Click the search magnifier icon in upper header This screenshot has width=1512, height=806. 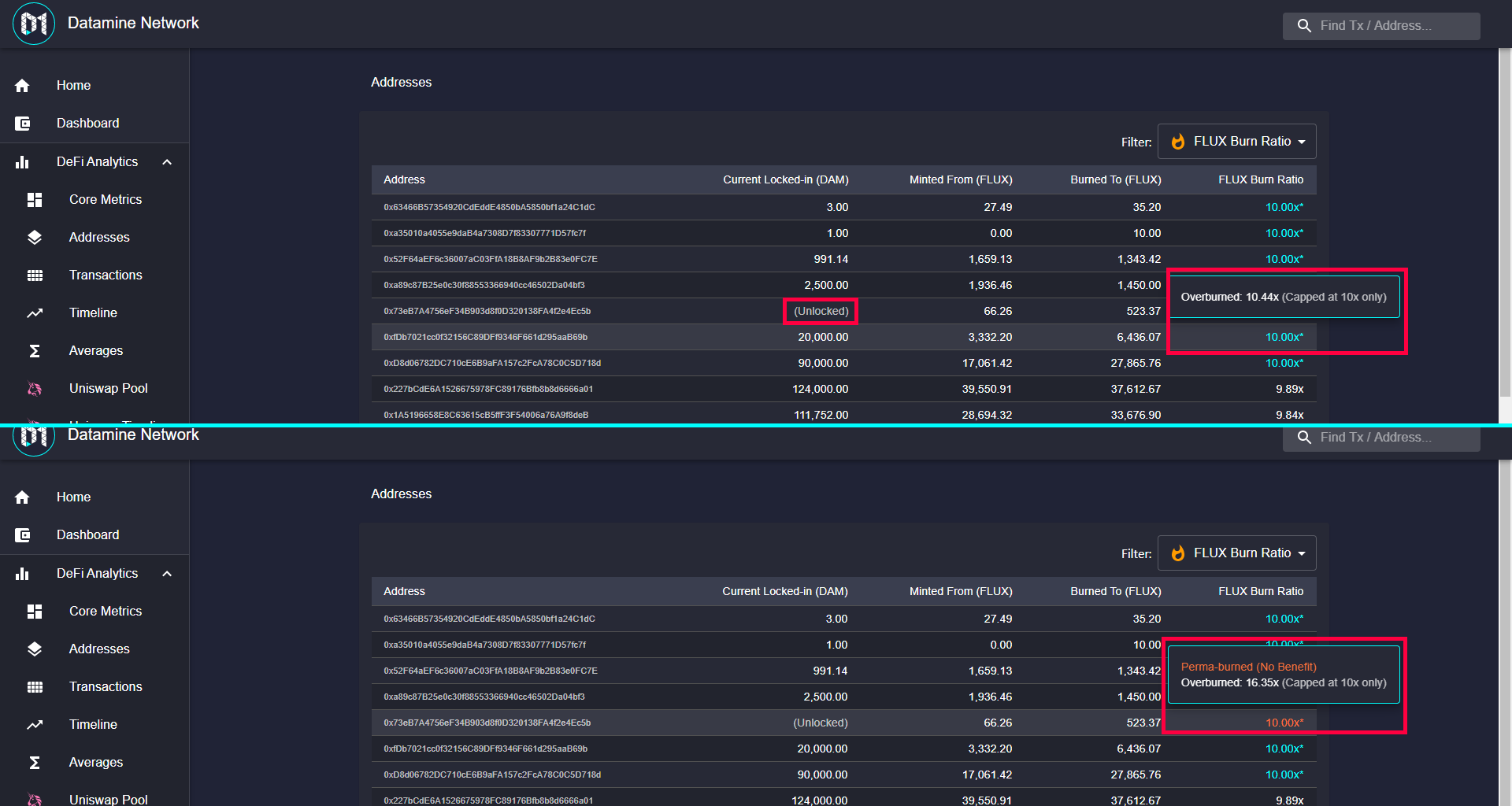tap(1304, 26)
